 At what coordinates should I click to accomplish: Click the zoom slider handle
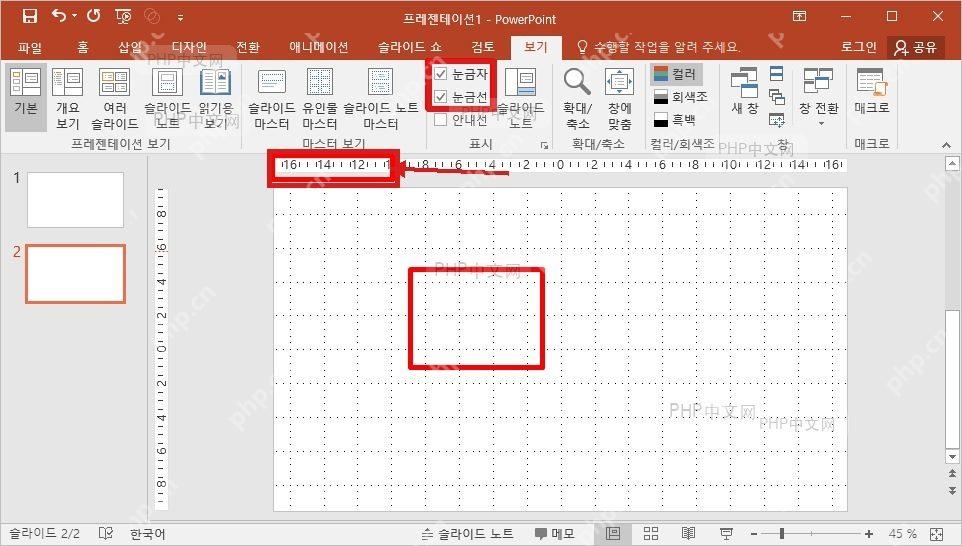pyautogui.click(x=782, y=534)
